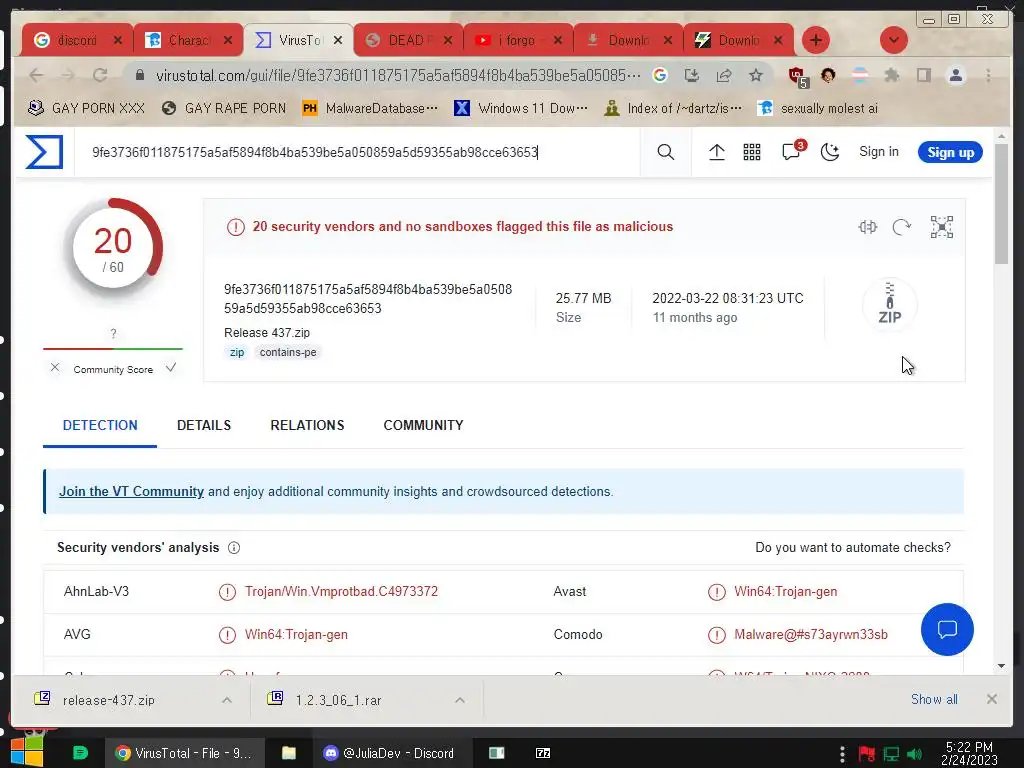Click the browser back arrow
This screenshot has width=1024, height=768.
pyautogui.click(x=36, y=75)
